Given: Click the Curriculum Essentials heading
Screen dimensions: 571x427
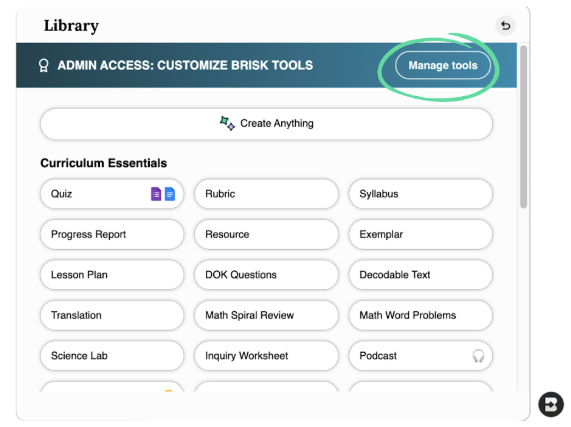Looking at the screenshot, I should coord(103,163).
